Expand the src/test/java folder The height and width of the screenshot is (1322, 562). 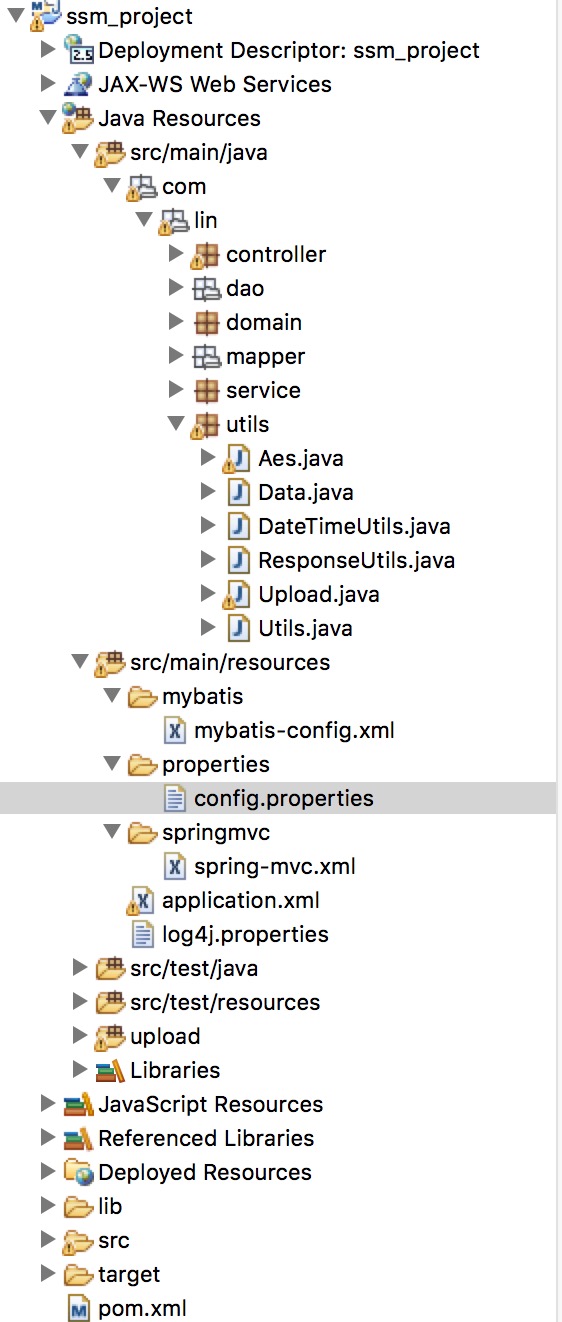coord(79,968)
